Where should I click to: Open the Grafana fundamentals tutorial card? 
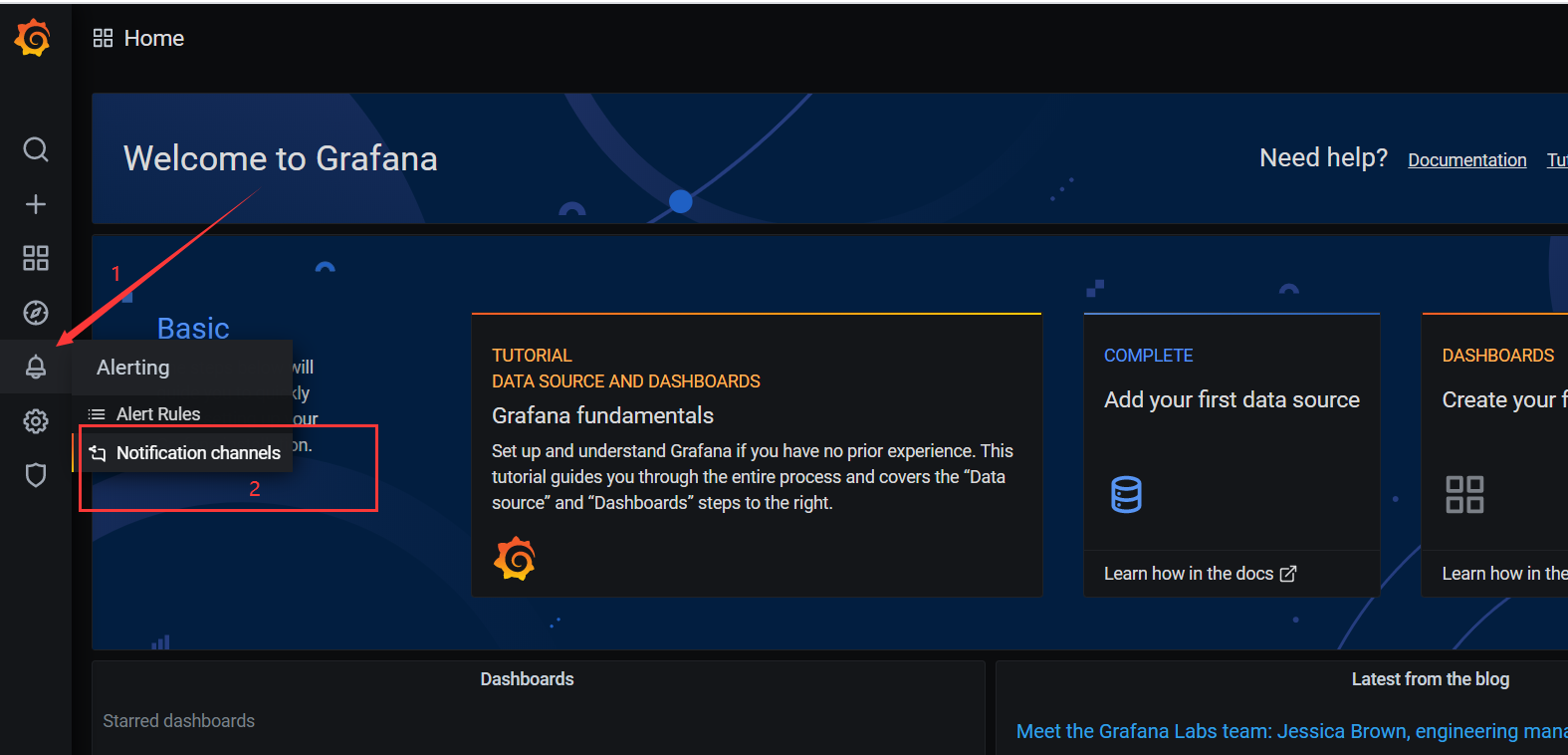click(x=602, y=415)
